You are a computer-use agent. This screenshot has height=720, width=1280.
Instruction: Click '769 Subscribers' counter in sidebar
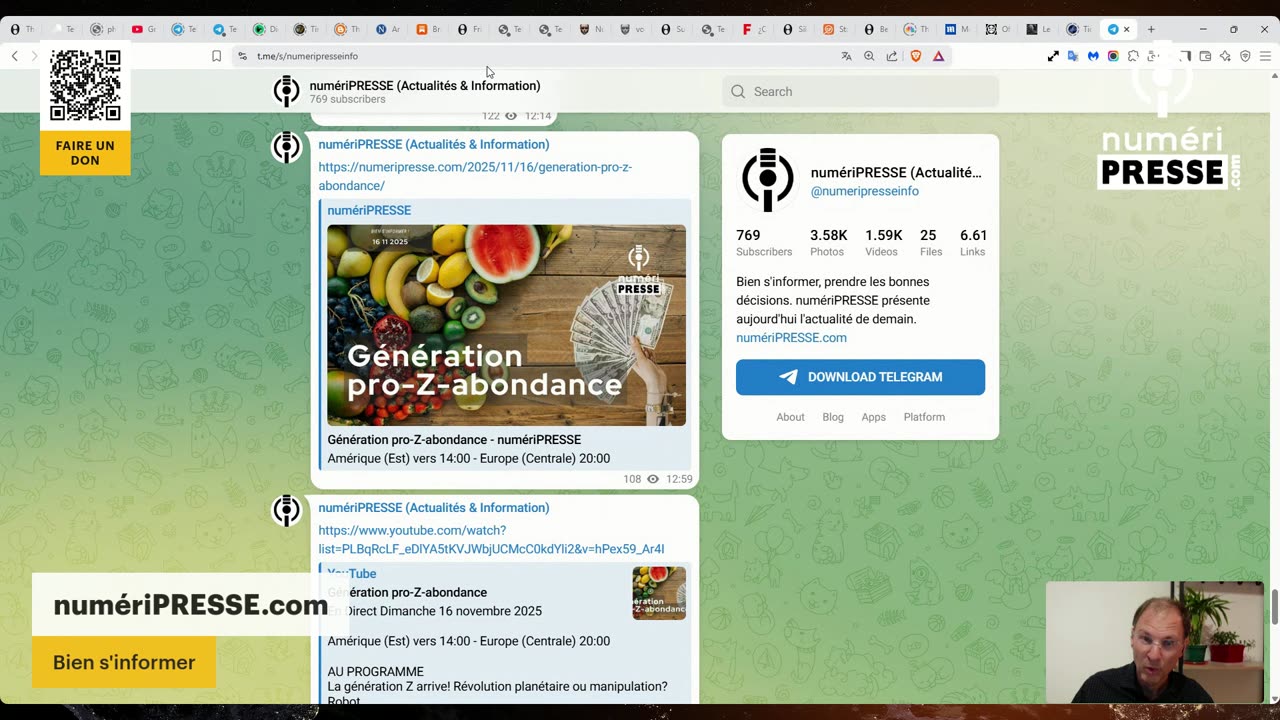coord(764,243)
